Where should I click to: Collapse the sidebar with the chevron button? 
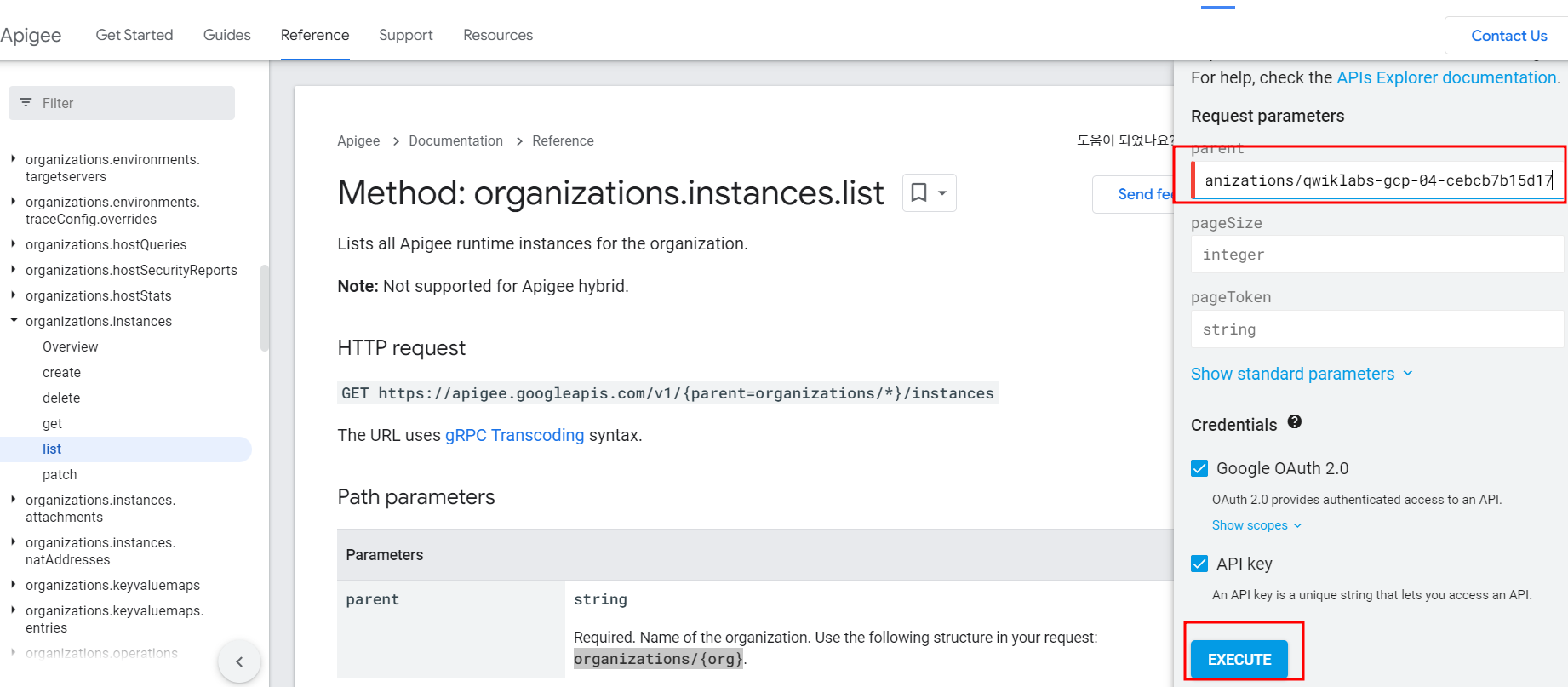239,661
